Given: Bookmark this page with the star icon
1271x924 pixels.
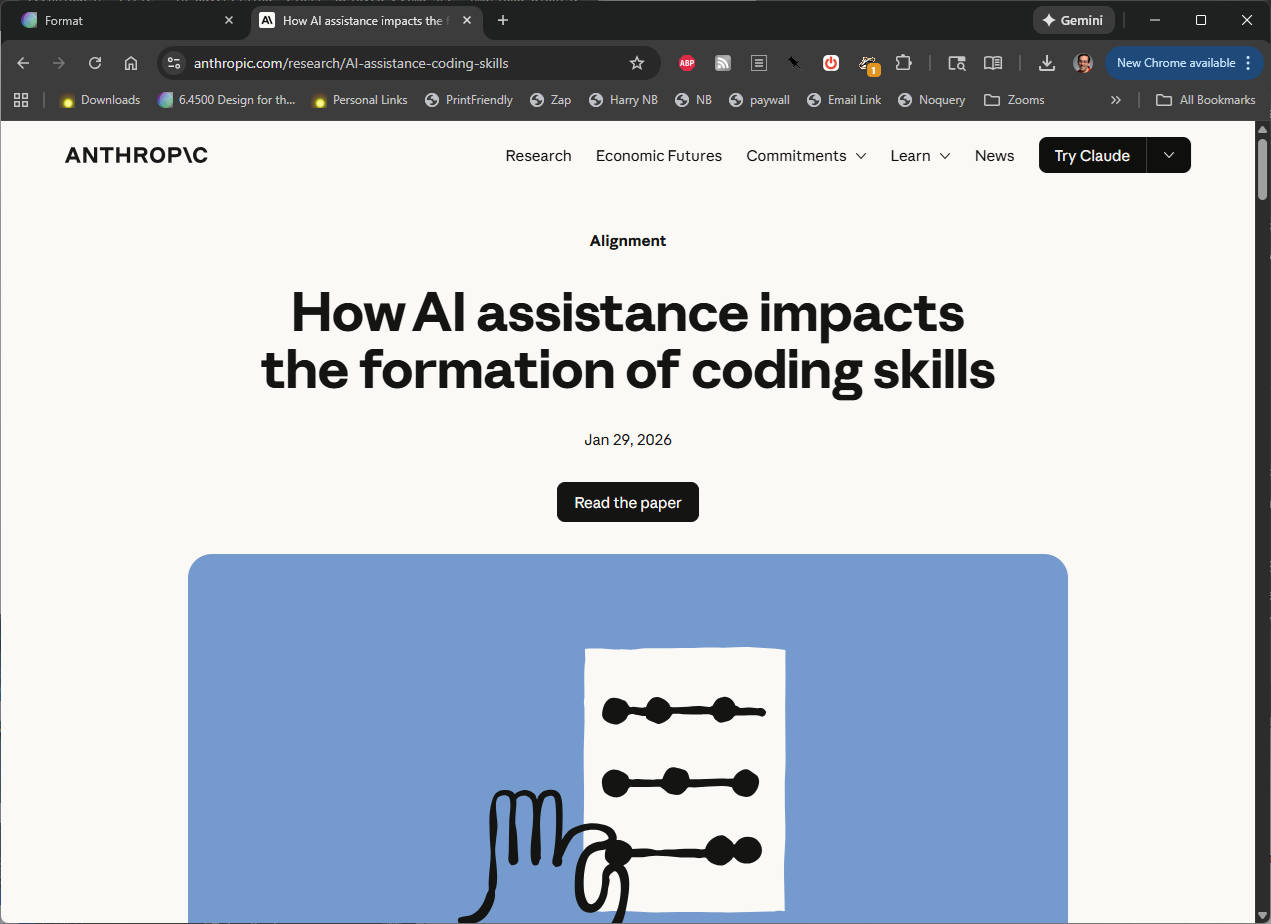Looking at the screenshot, I should (637, 63).
